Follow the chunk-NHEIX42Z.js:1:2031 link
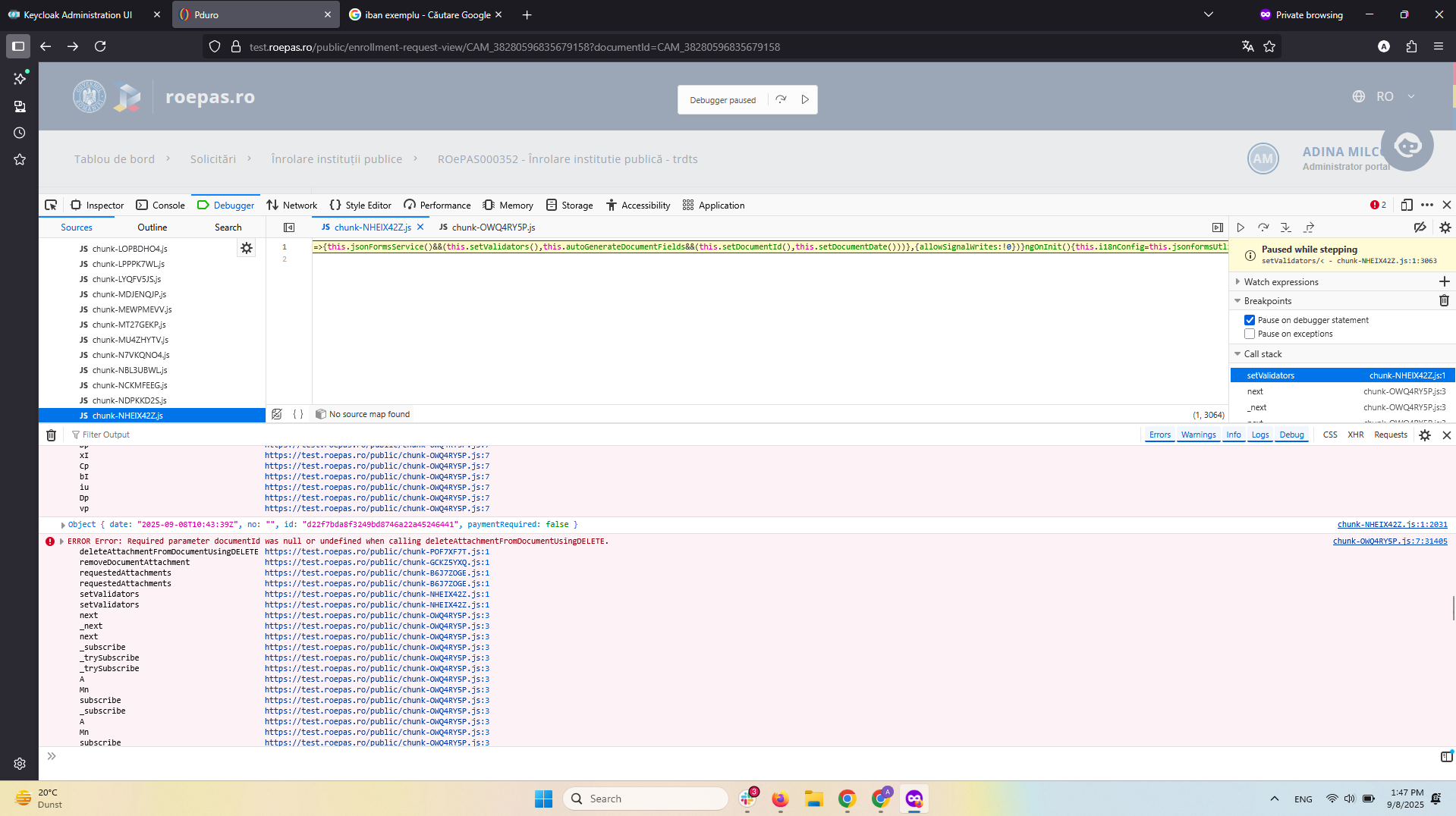The image size is (1456, 816). pos(1392,524)
